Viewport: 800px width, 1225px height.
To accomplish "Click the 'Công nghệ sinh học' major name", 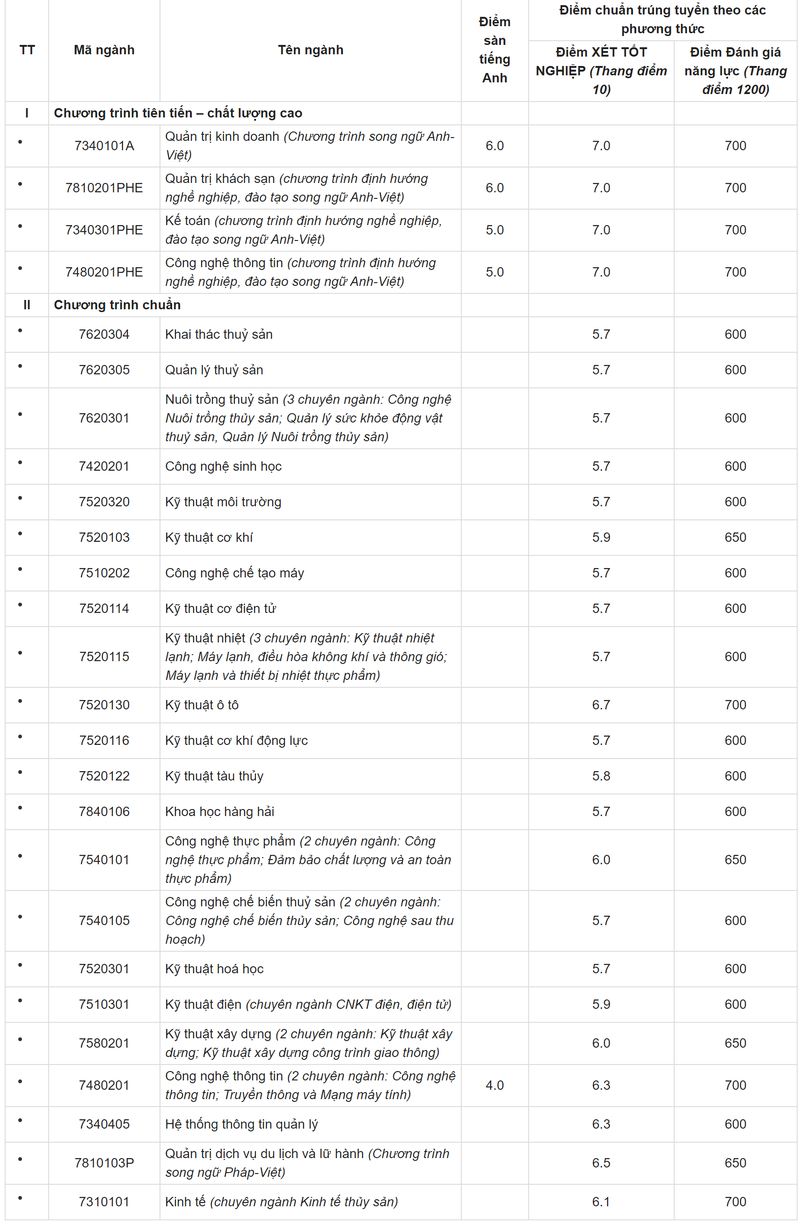I will [223, 466].
